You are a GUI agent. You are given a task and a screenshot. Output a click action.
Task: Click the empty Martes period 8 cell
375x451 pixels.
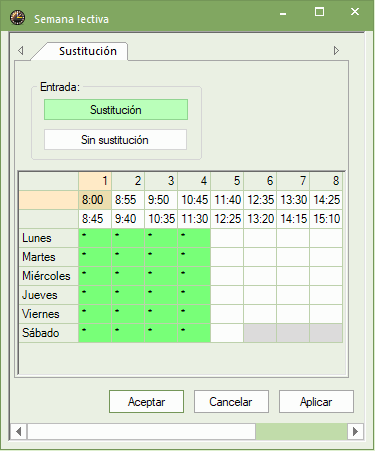[x=326, y=257]
